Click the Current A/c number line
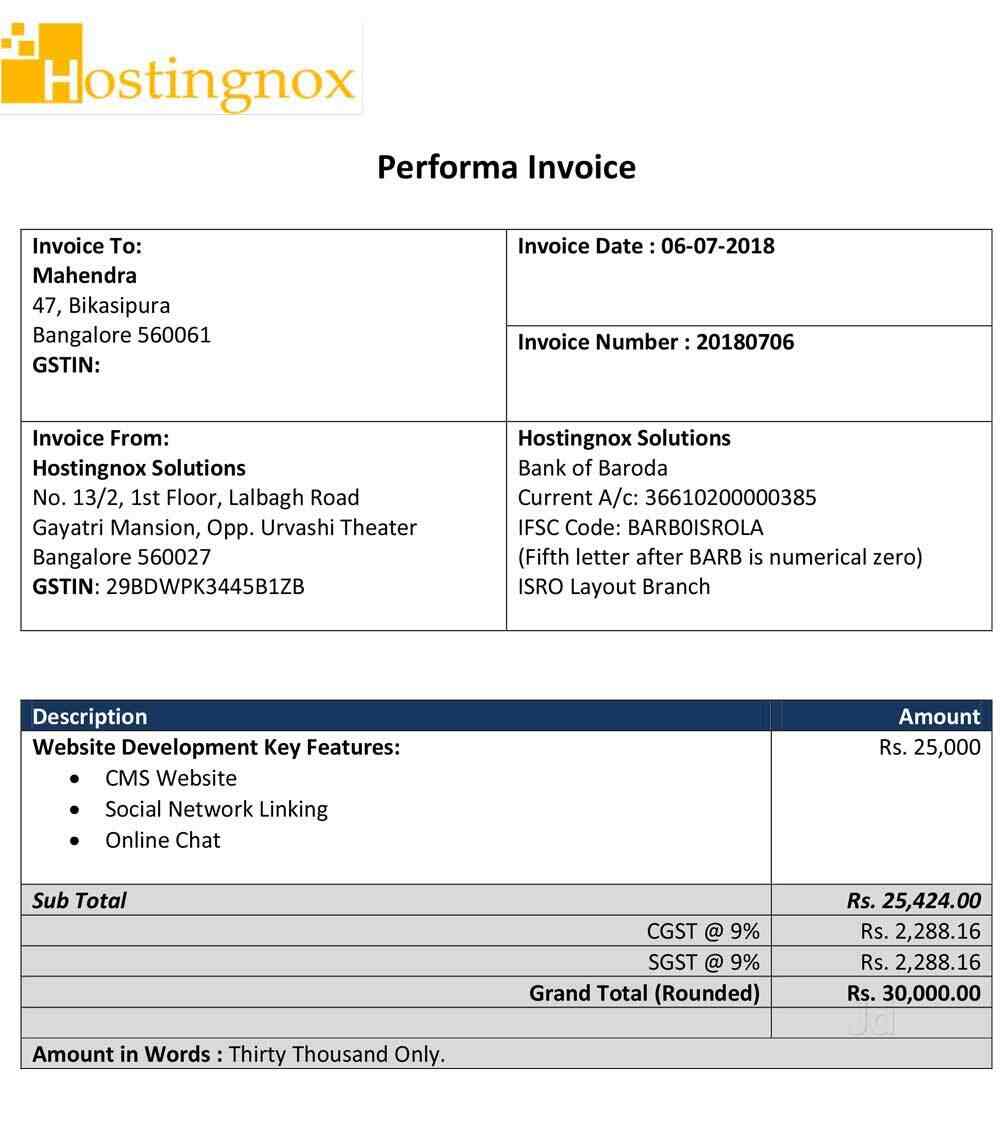The width and height of the screenshot is (1005, 1139). pos(666,497)
